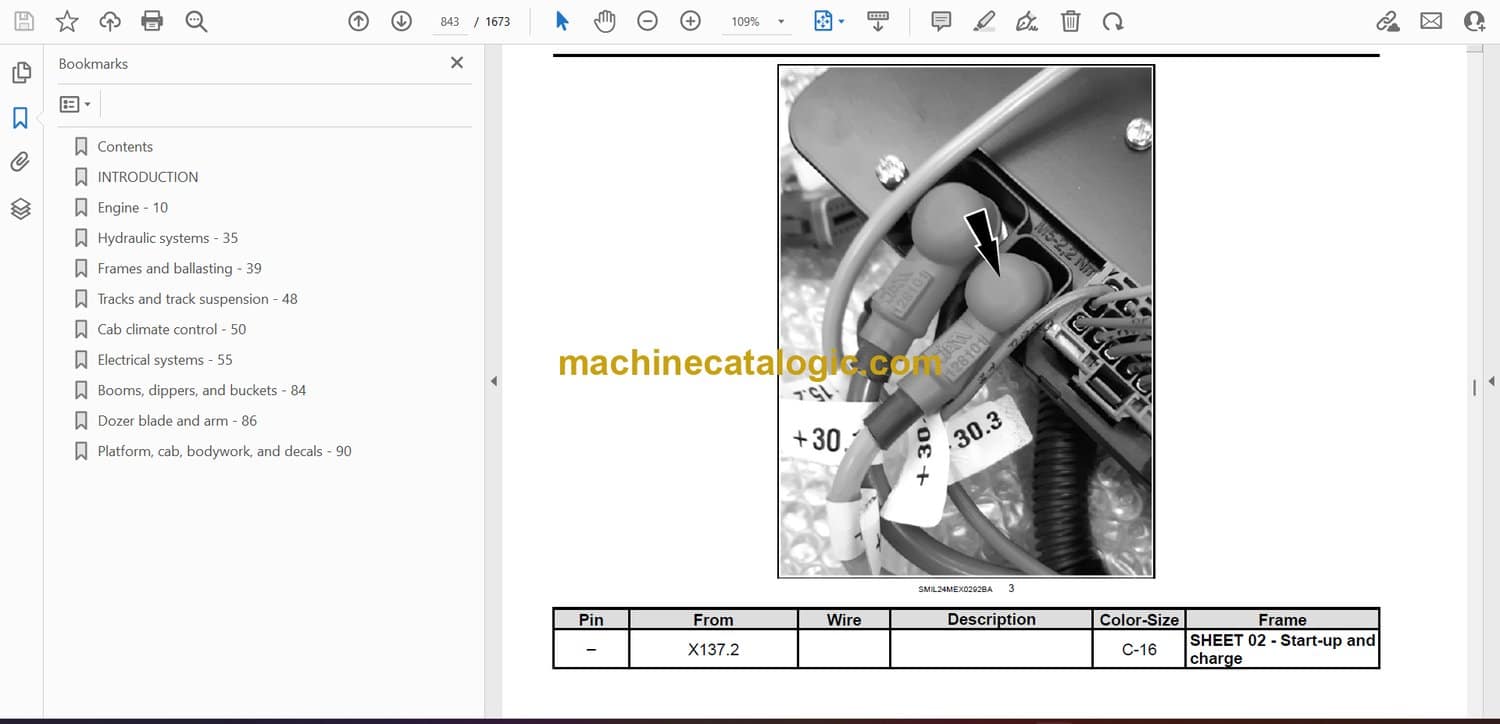Send file by email envelope icon
1500x724 pixels.
pos(1431,21)
